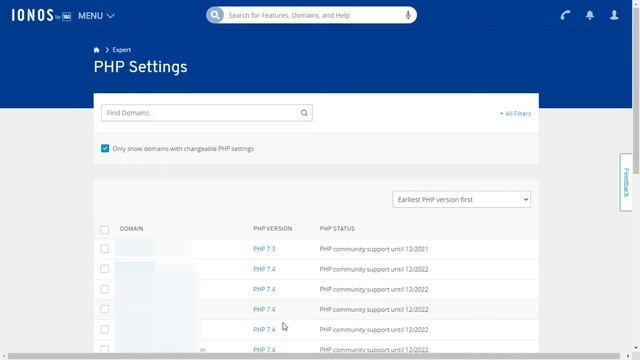The image size is (640, 360).
Task: Tick the select-all checkbox beside DOMAIN header
Action: click(x=104, y=229)
